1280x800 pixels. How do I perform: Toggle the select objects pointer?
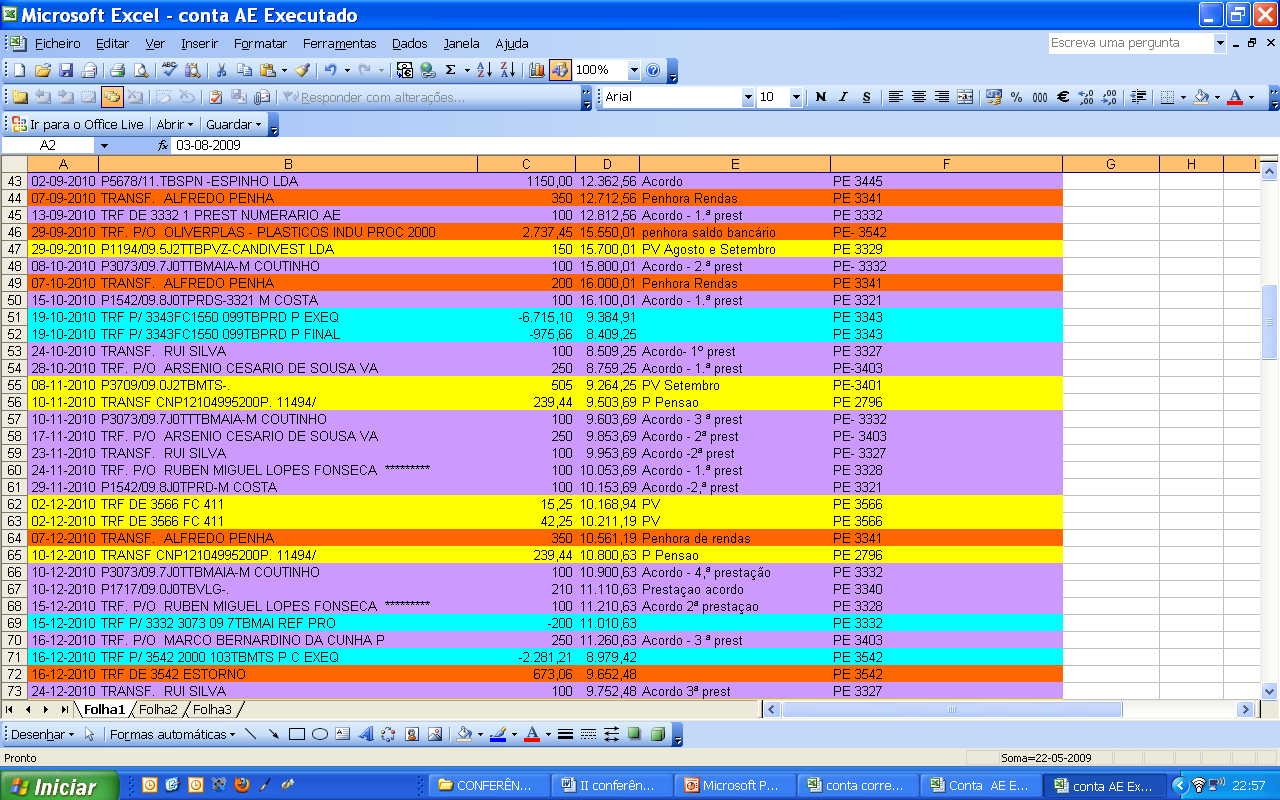pos(90,734)
